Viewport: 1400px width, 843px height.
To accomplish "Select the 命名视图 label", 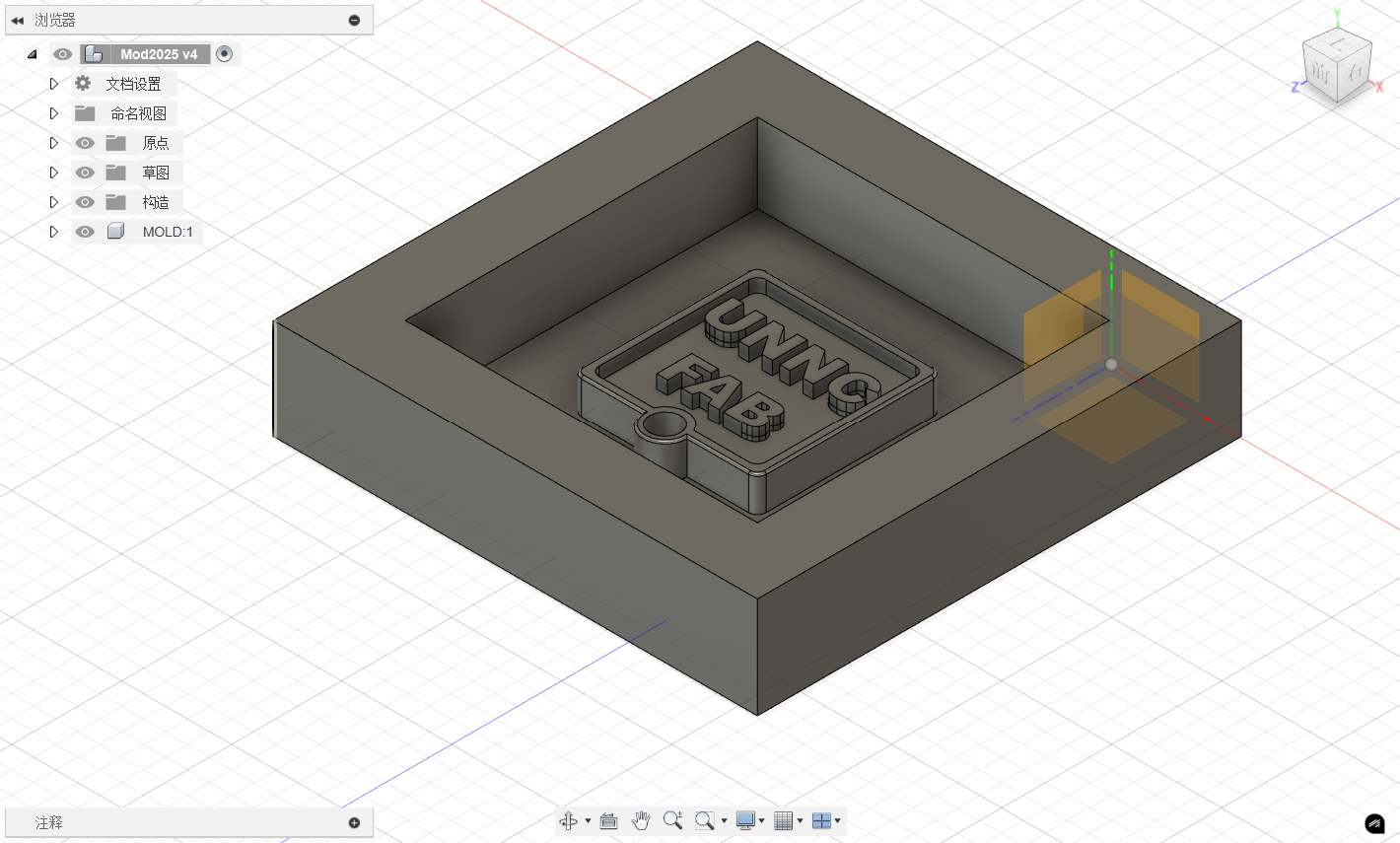I will pos(139,113).
